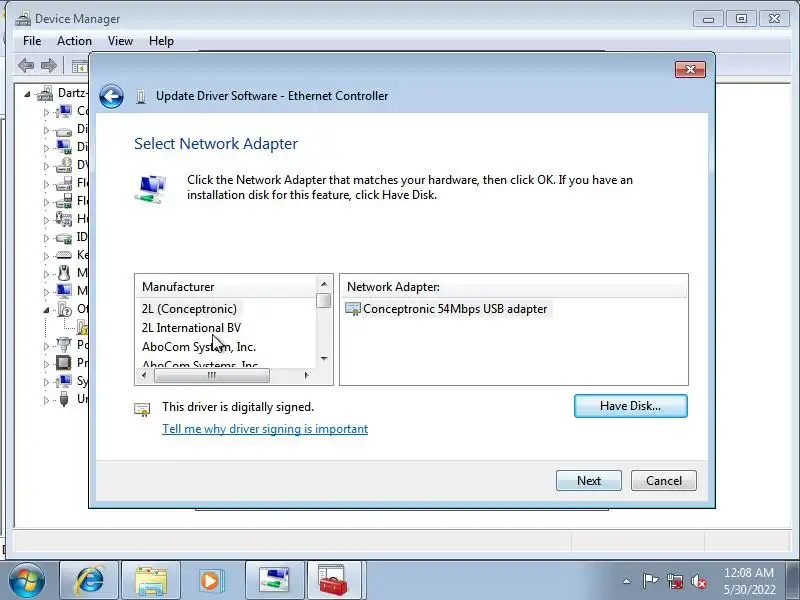Viewport: 800px width, 600px height.
Task: Open 'Tell me why driver signing is important'
Action: point(265,429)
